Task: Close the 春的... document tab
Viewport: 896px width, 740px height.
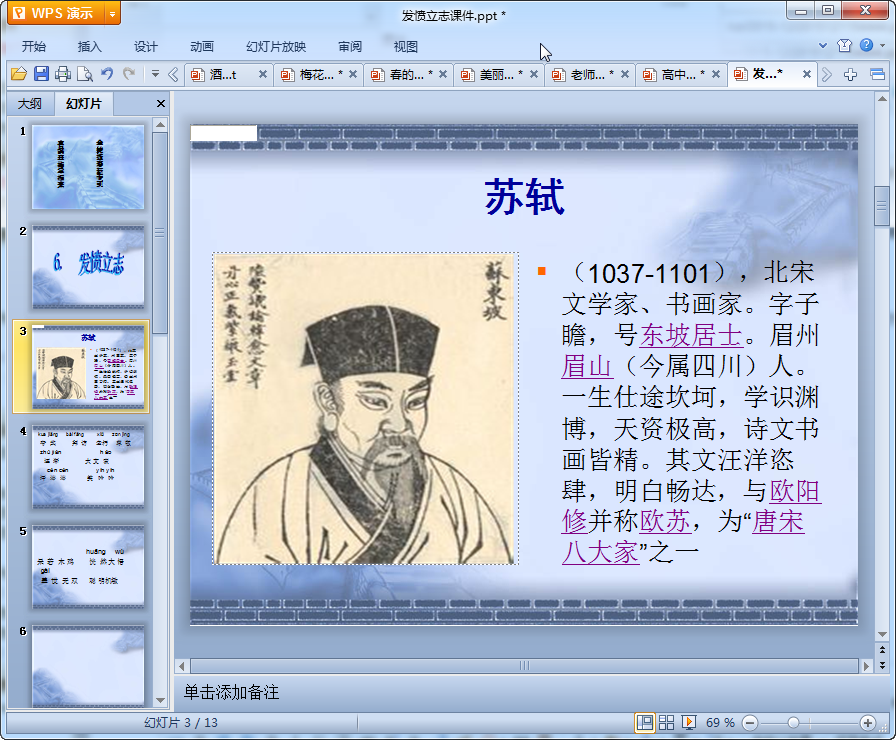Action: click(x=443, y=74)
